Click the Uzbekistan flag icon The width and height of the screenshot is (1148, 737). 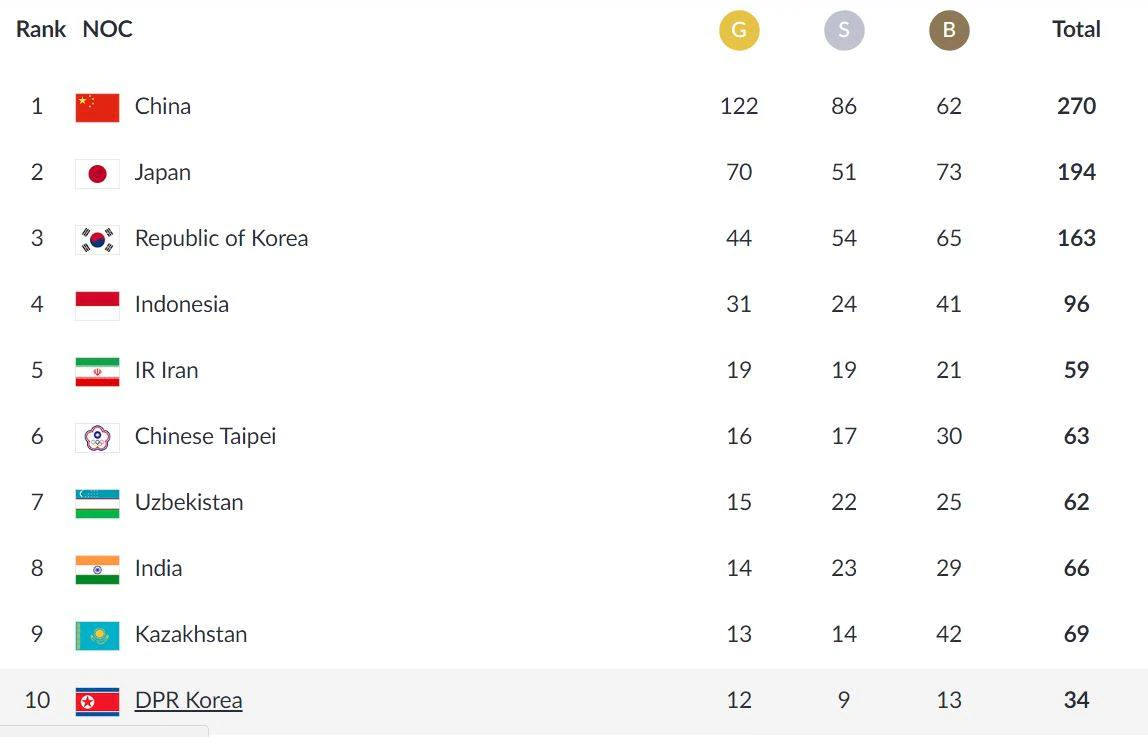[x=97, y=504]
